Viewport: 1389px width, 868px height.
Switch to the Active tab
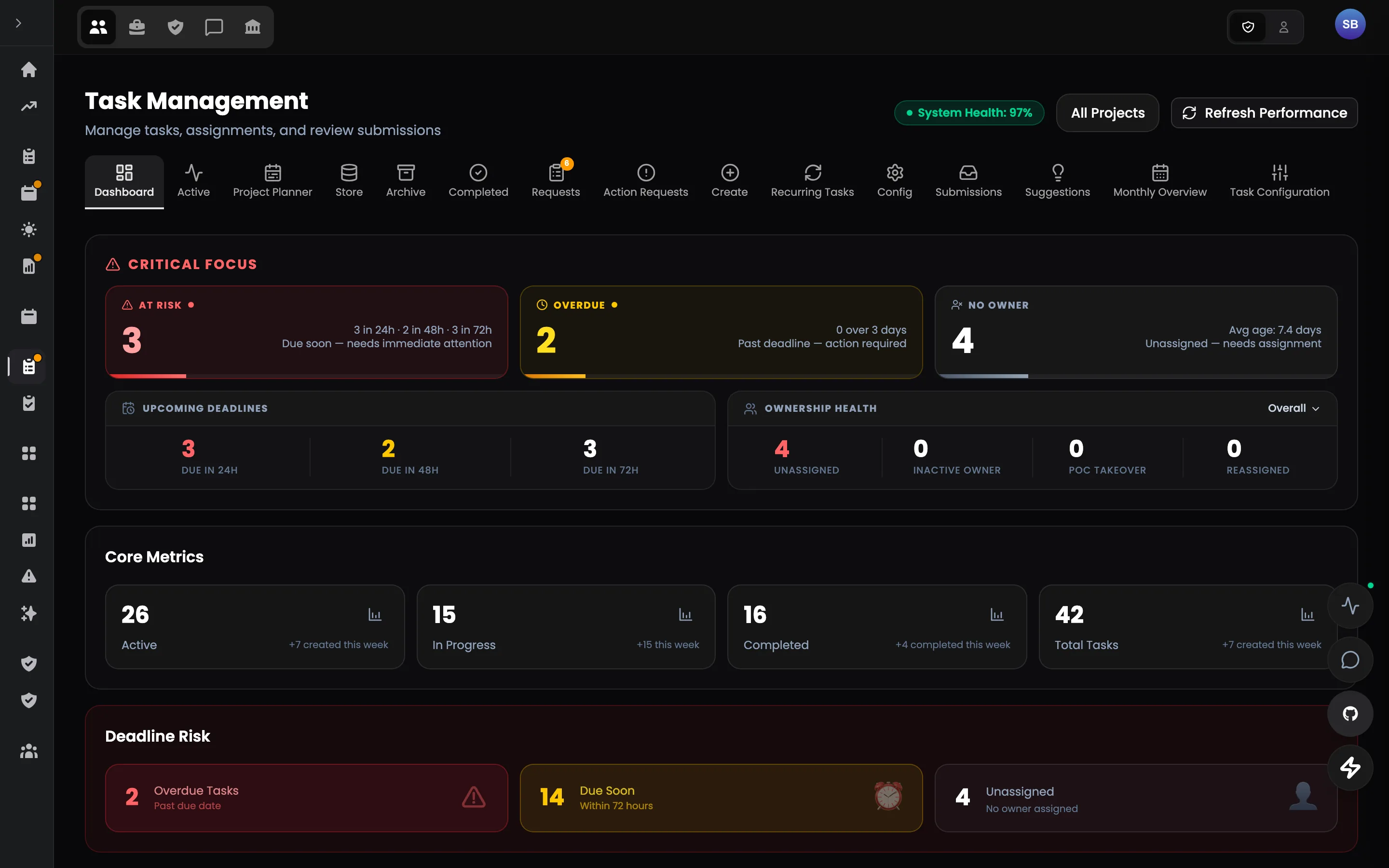pyautogui.click(x=193, y=181)
